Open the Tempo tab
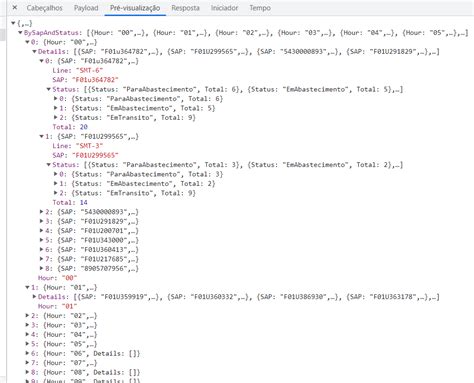 260,8
